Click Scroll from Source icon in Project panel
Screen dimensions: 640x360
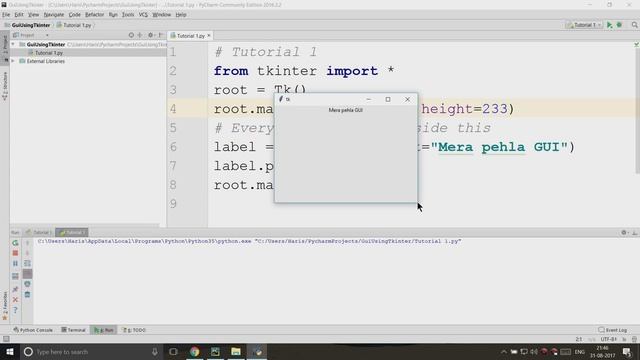tap(131, 35)
